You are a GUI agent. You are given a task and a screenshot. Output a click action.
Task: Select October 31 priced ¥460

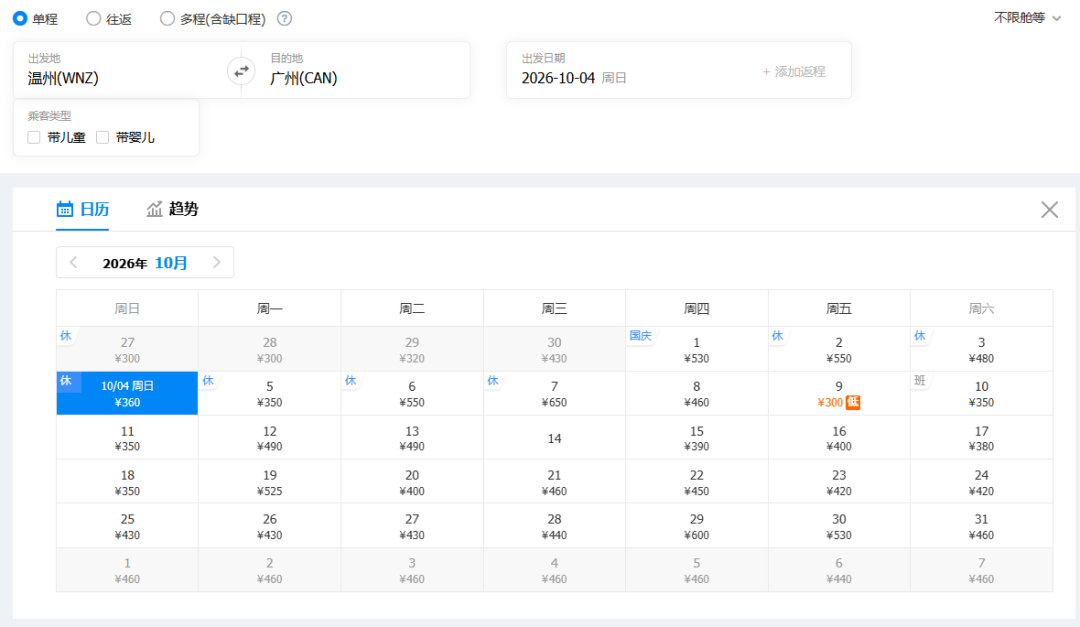pos(982,526)
